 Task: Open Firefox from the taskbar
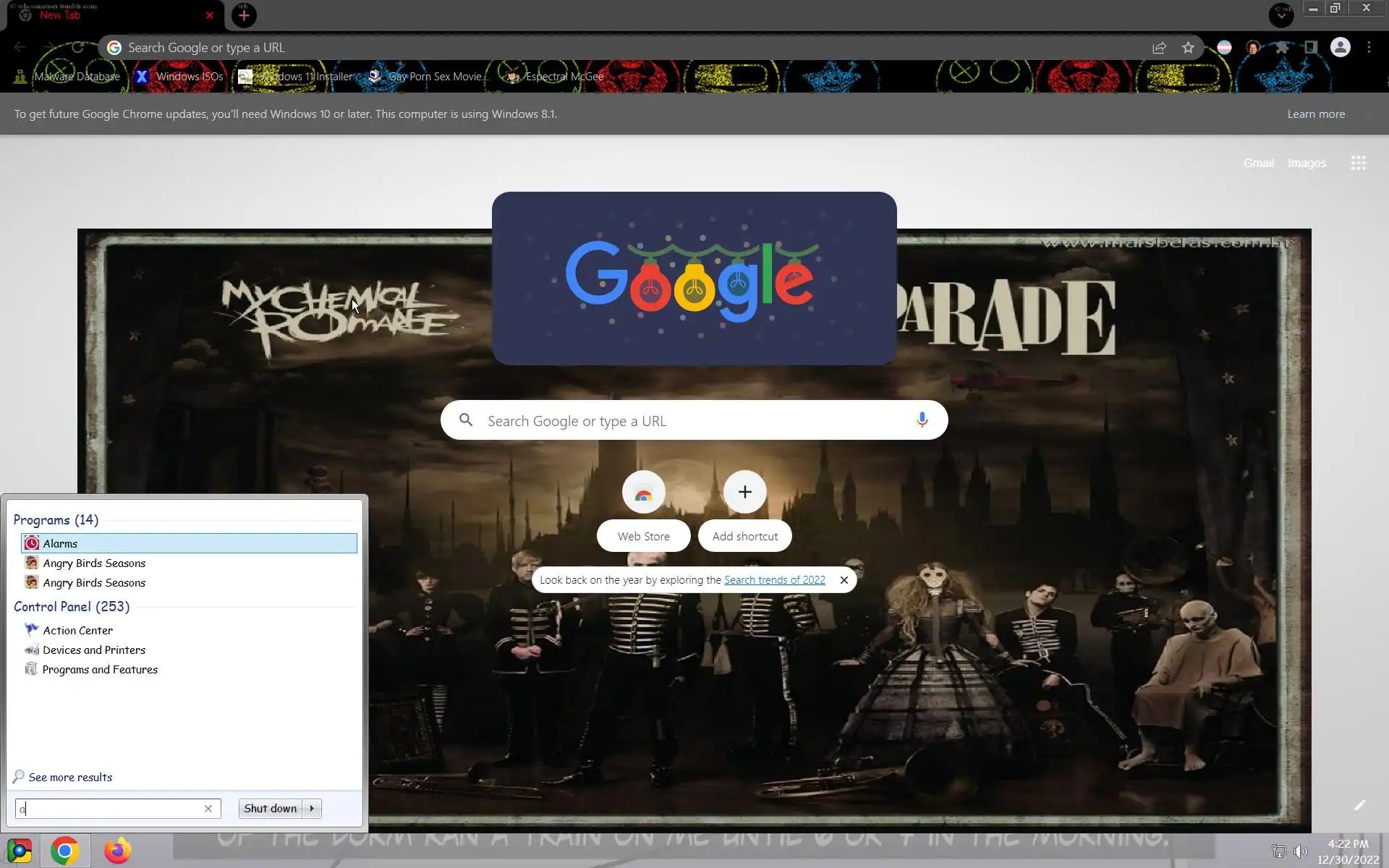click(117, 851)
